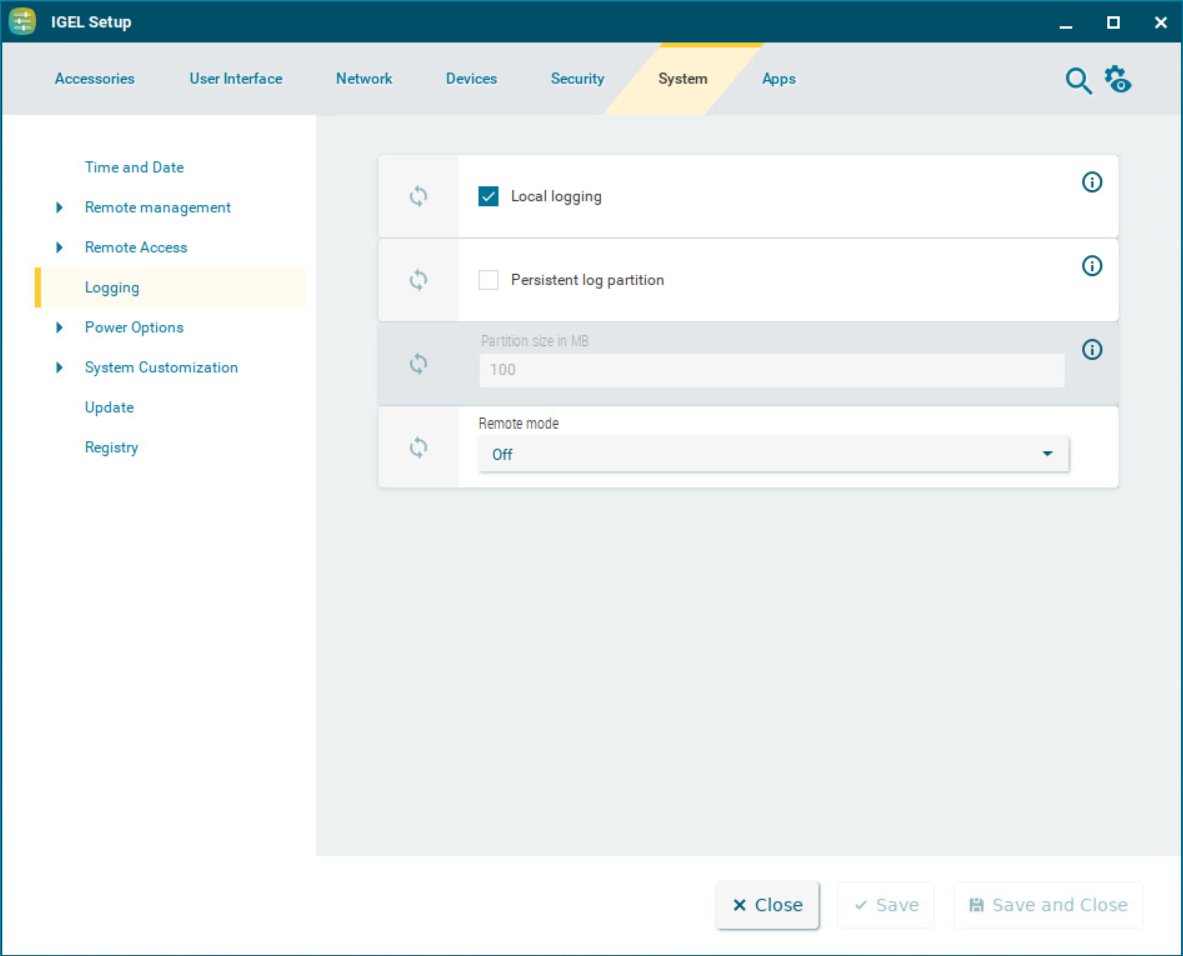Expand the Power Options tree node
Image resolution: width=1183 pixels, height=956 pixels.
(60, 328)
